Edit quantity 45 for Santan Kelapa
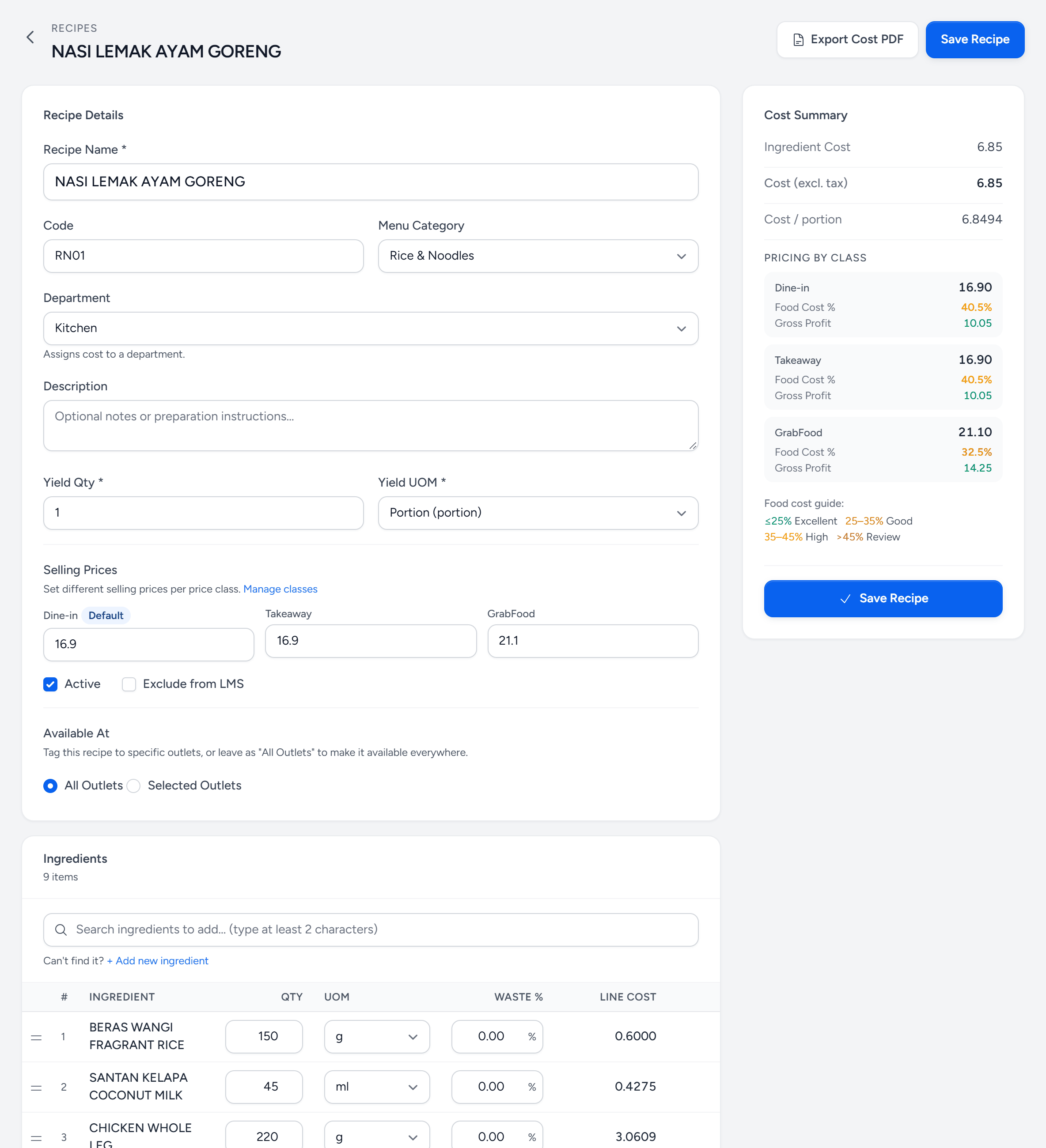This screenshot has width=1046, height=1148. click(264, 1087)
